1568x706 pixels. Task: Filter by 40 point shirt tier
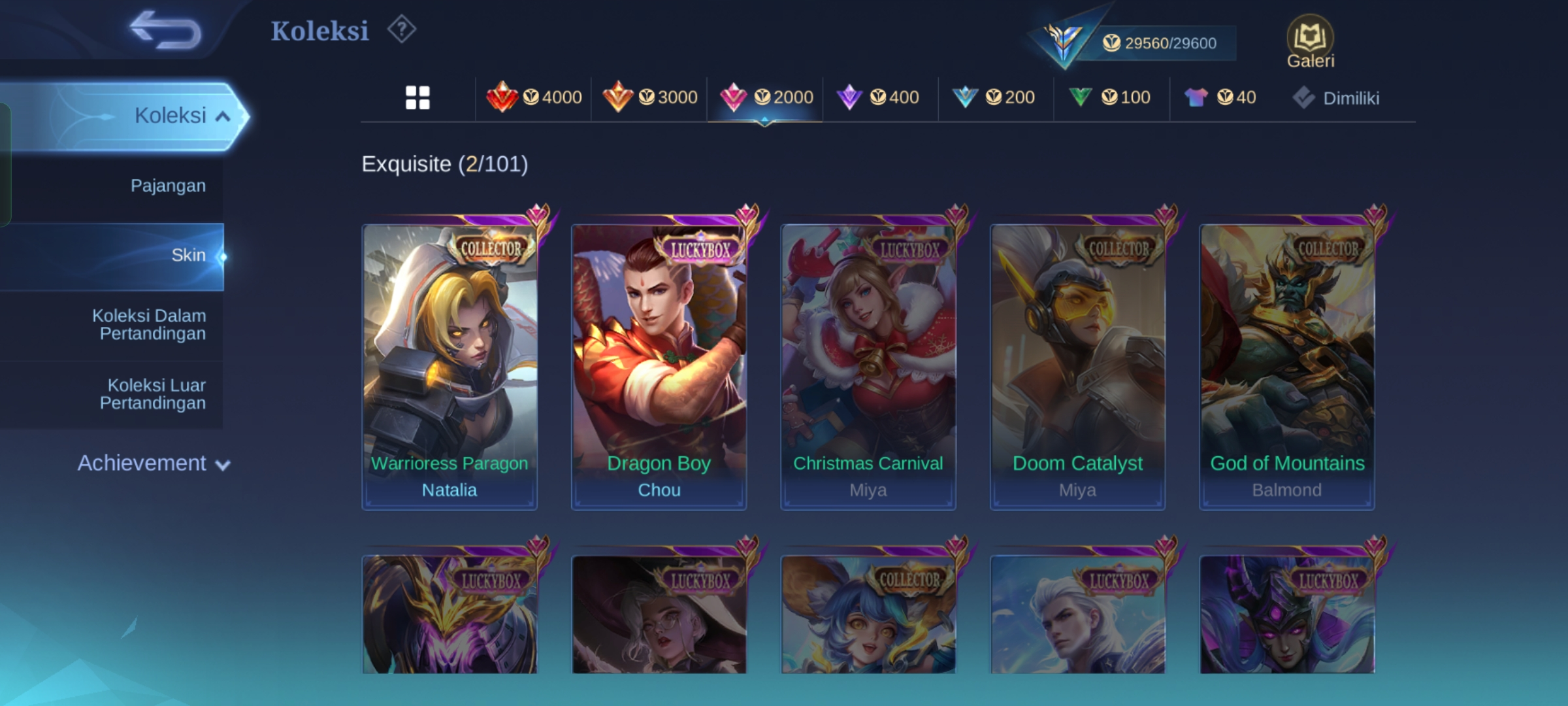1220,97
